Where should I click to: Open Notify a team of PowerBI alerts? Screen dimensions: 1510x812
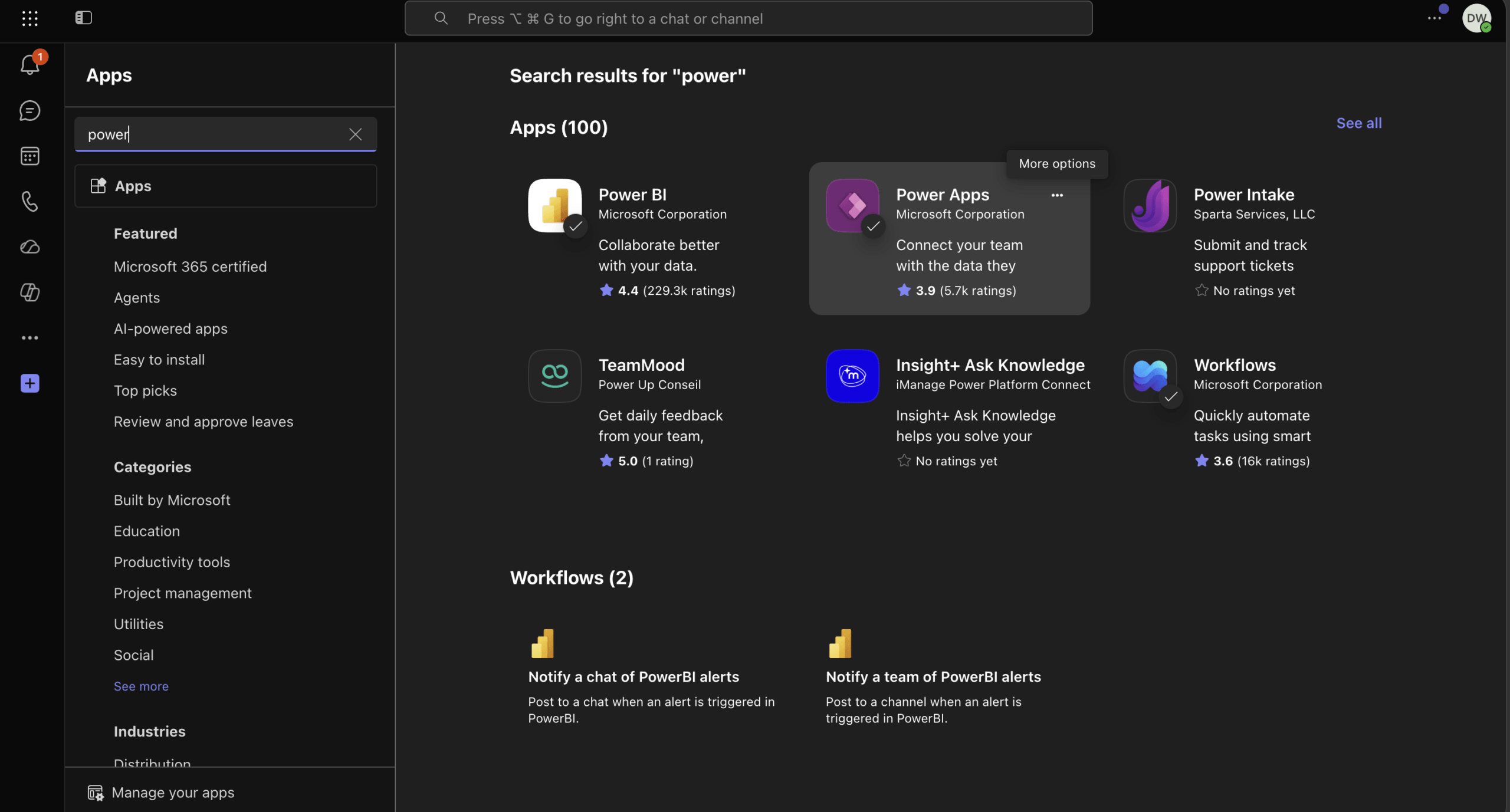coord(933,677)
